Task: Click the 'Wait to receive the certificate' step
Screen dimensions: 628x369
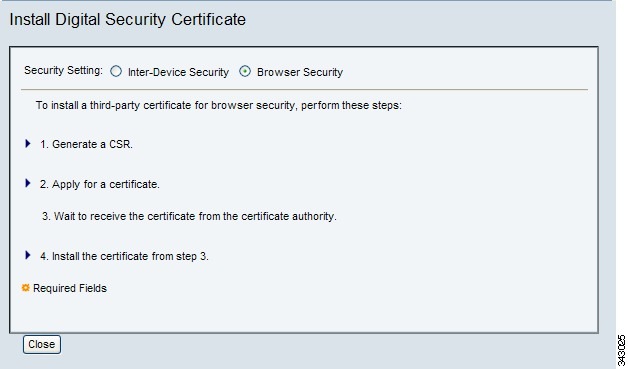Action: pos(189,216)
